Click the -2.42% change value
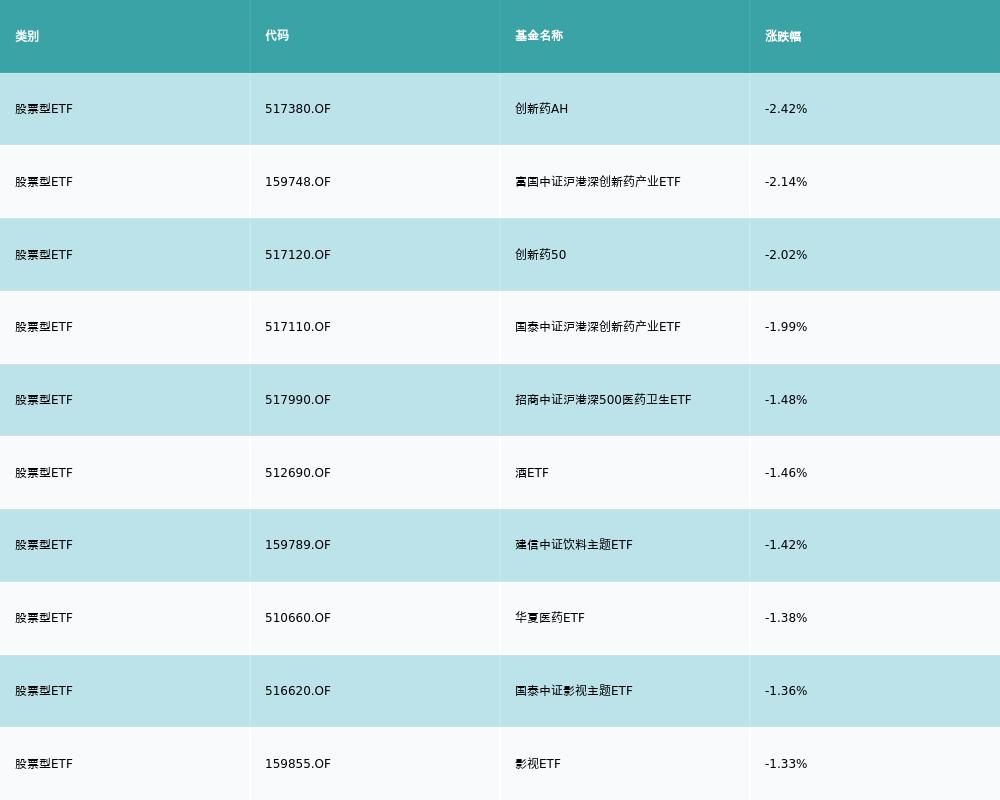Screen dimensions: 1000x800 tap(786, 108)
